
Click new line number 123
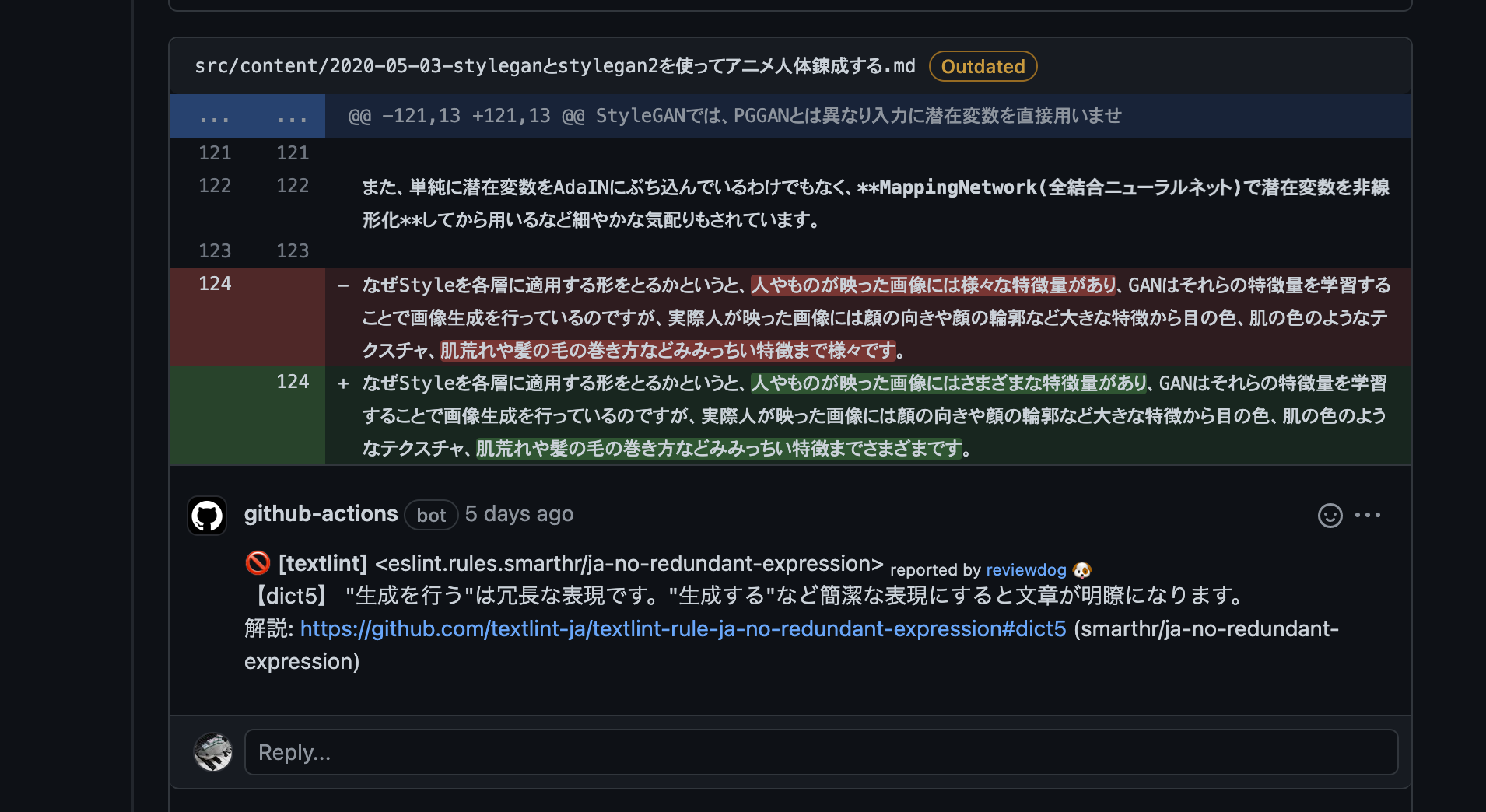pos(293,251)
